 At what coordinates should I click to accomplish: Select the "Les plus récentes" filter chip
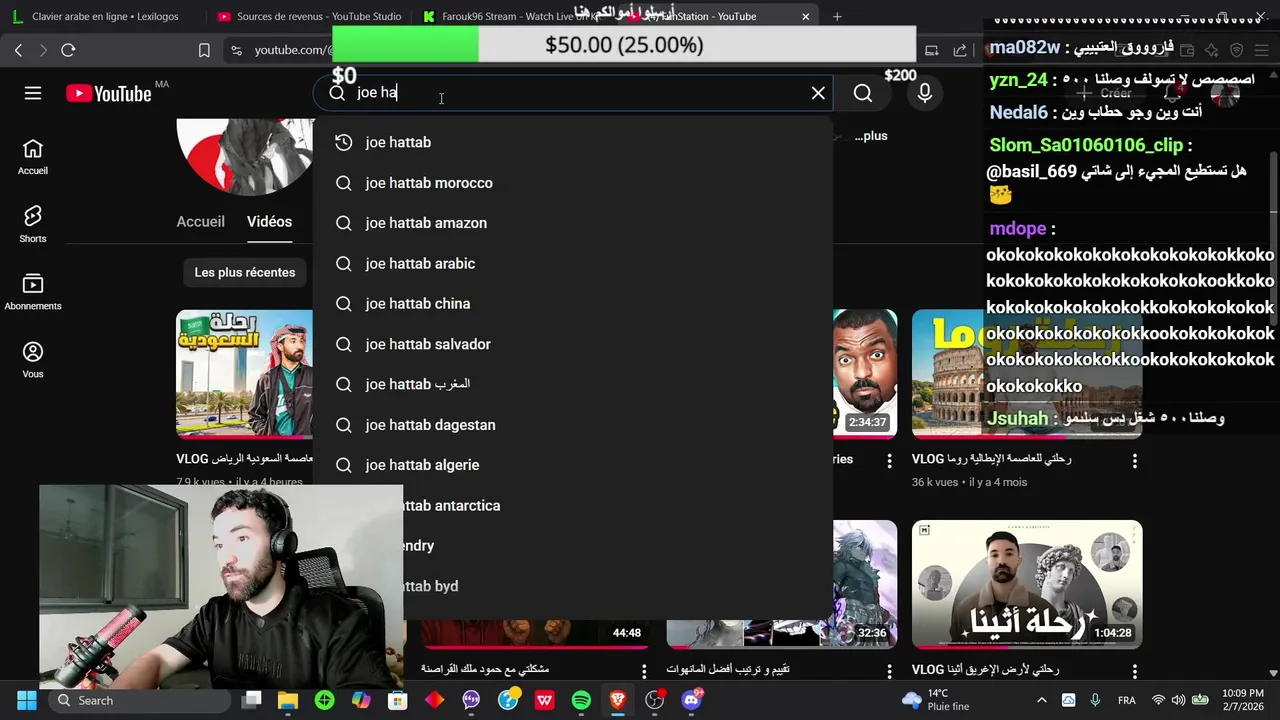(x=244, y=272)
